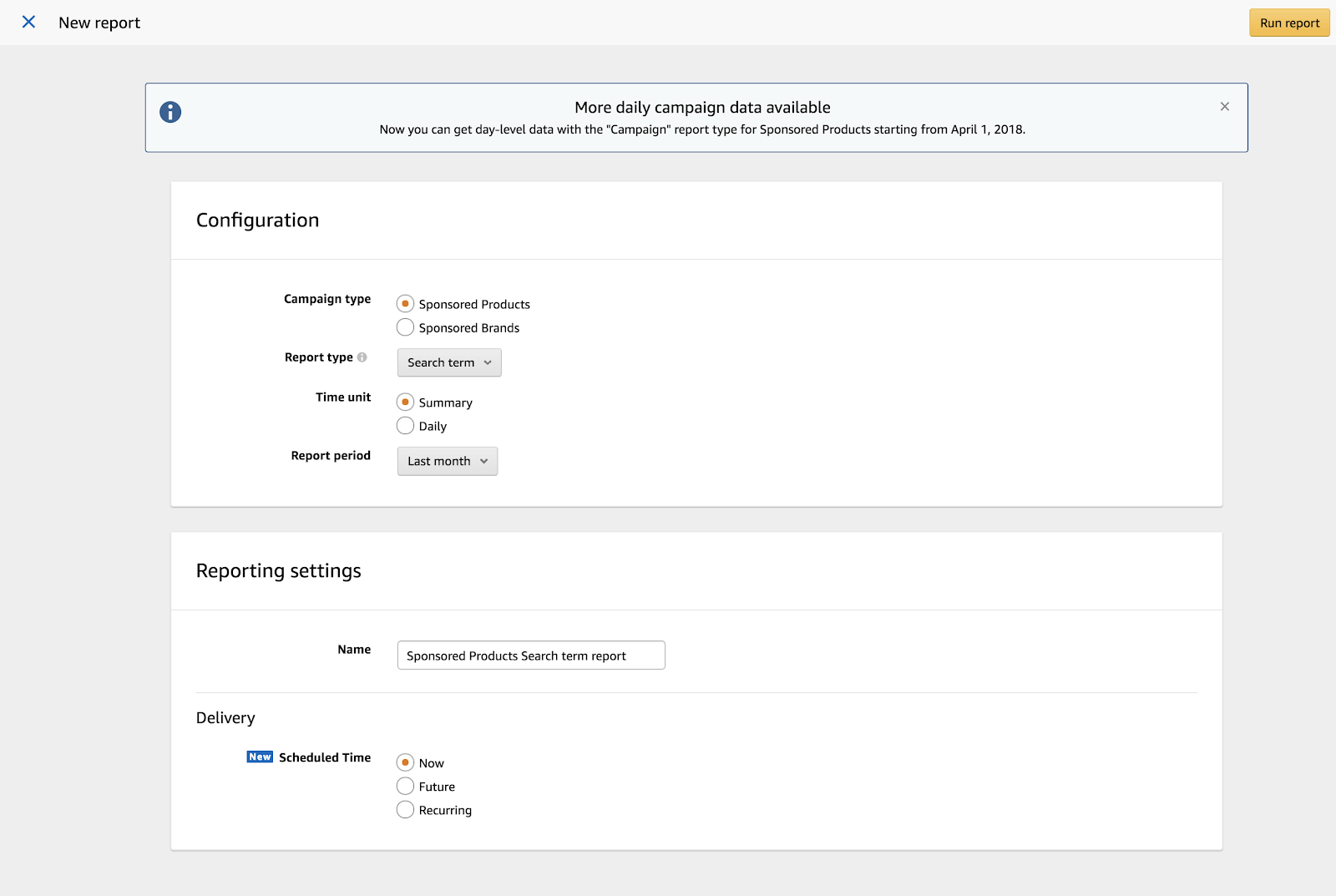Viewport: 1336px width, 896px height.
Task: Select the Sponsored Products radio button
Action: [405, 304]
